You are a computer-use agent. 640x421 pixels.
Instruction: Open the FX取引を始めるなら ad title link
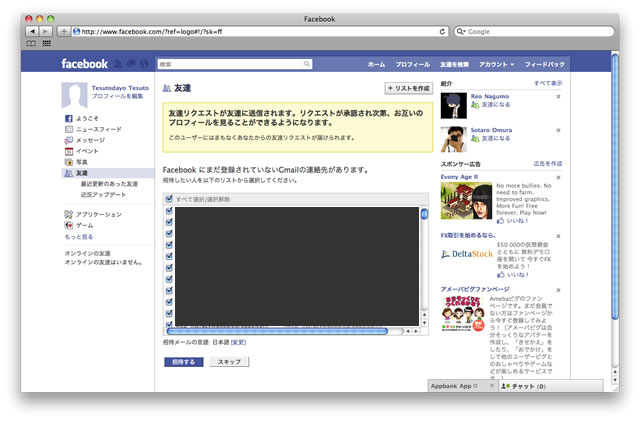click(x=468, y=236)
